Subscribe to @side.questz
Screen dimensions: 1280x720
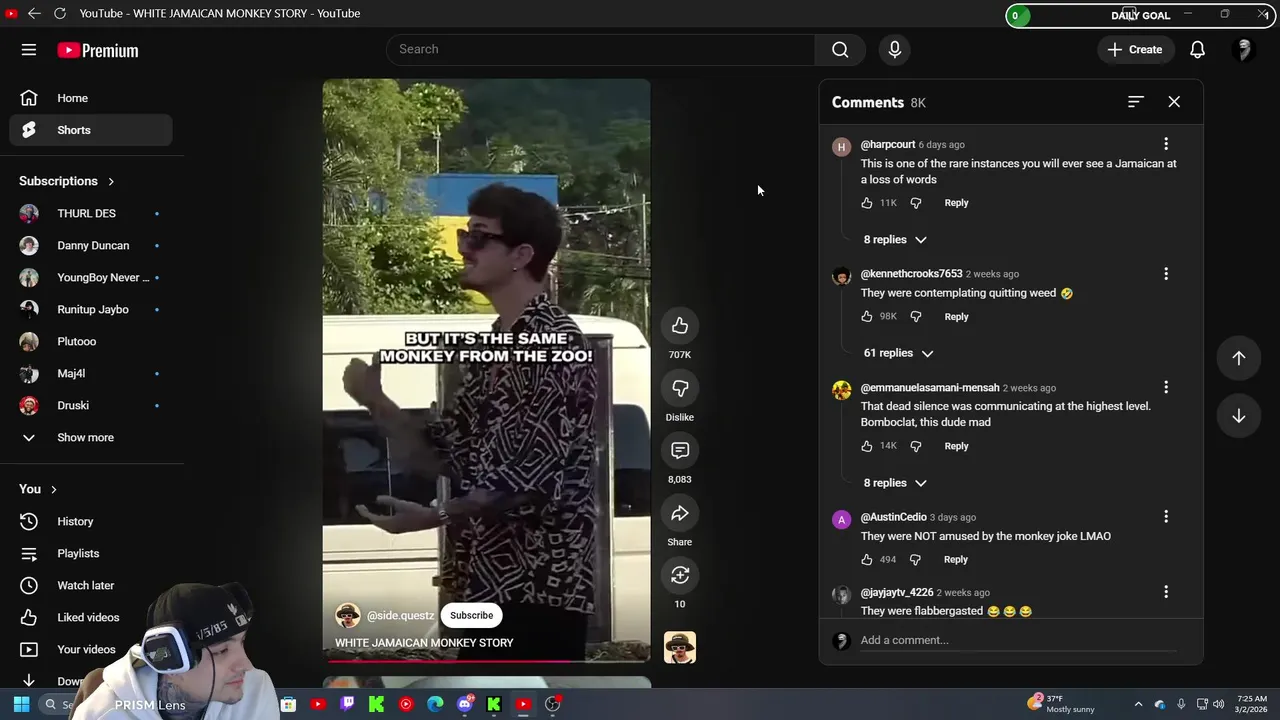[x=471, y=615]
